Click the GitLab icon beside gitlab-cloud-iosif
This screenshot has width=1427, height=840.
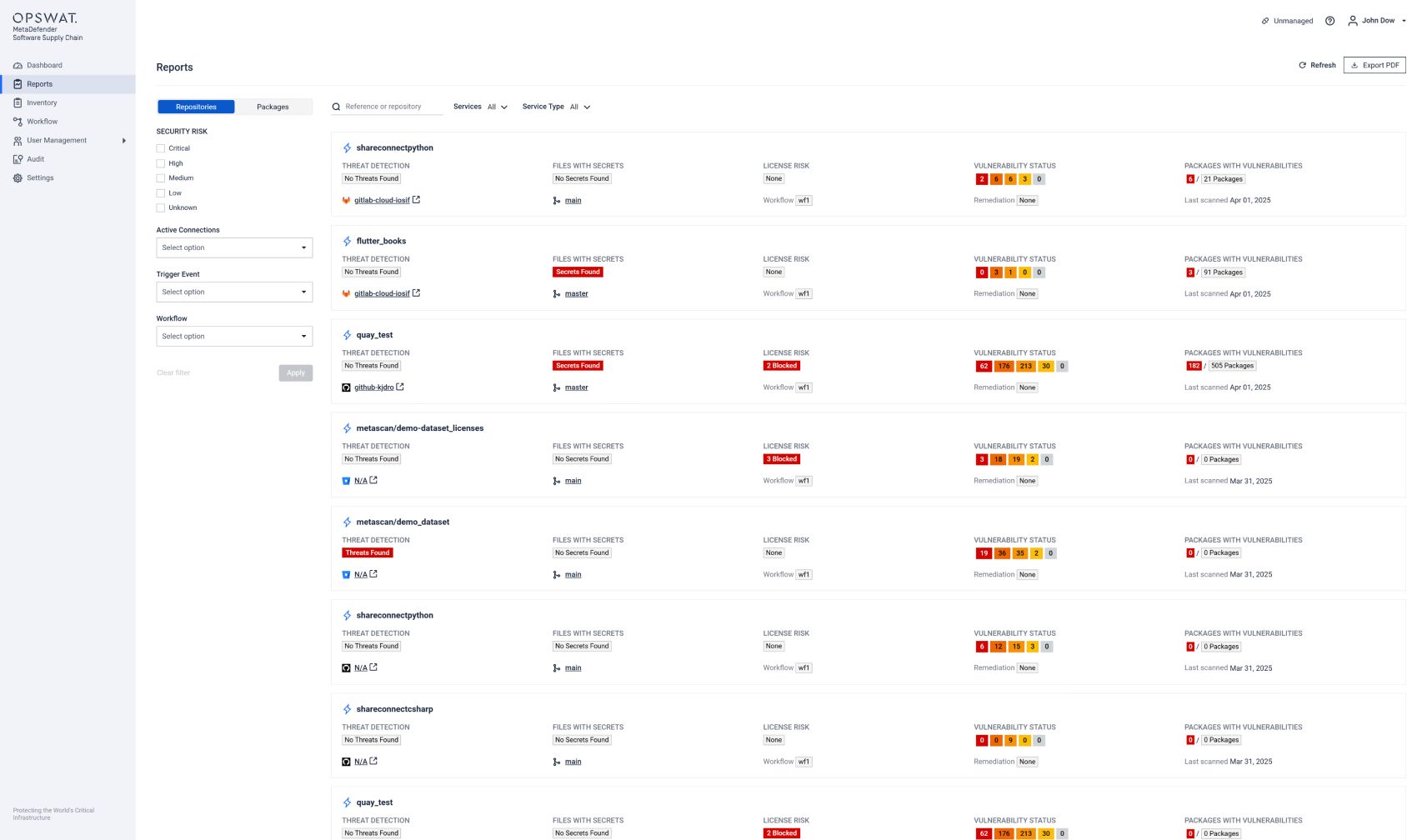345,200
